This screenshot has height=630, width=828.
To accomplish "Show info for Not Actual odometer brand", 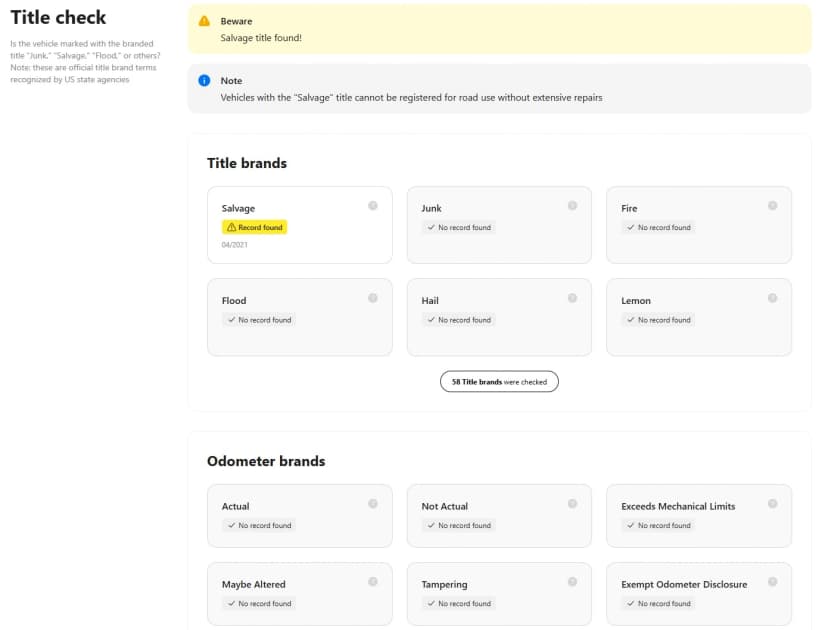I will tap(572, 504).
